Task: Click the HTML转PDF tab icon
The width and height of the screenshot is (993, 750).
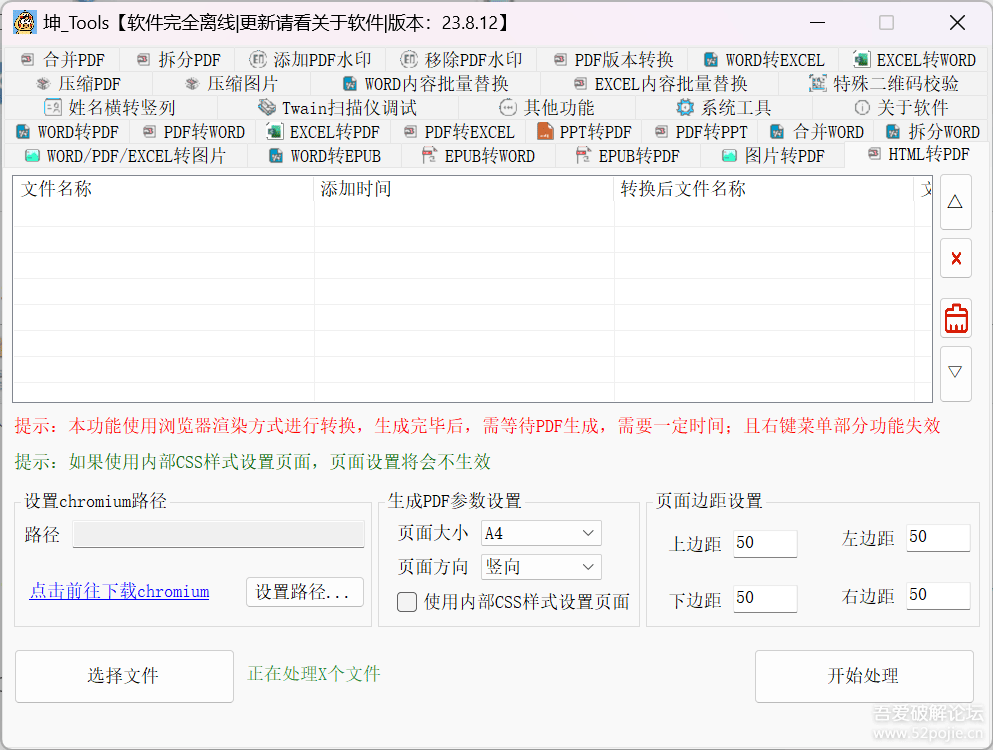Action: 874,153
